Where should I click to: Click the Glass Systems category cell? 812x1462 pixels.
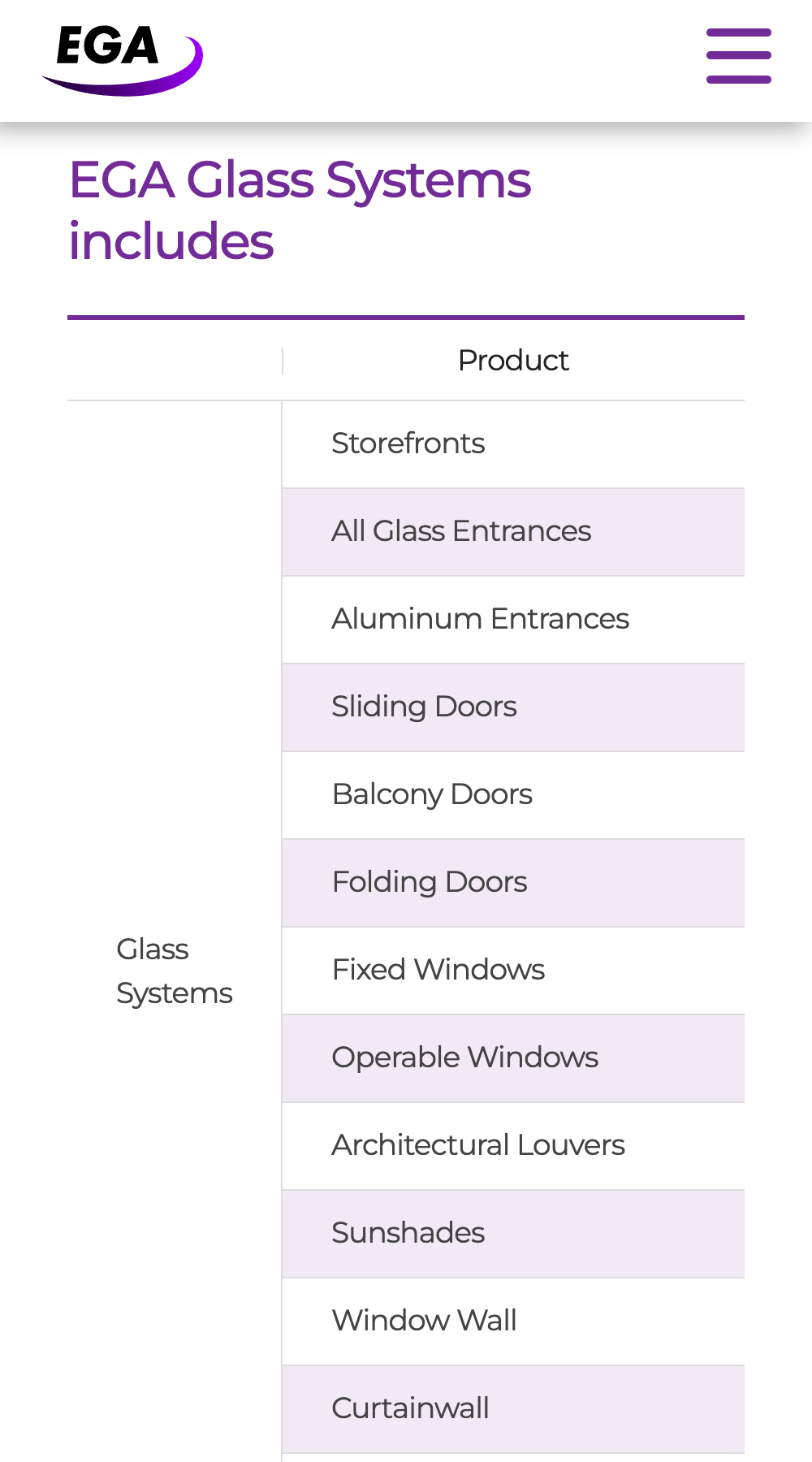click(175, 971)
